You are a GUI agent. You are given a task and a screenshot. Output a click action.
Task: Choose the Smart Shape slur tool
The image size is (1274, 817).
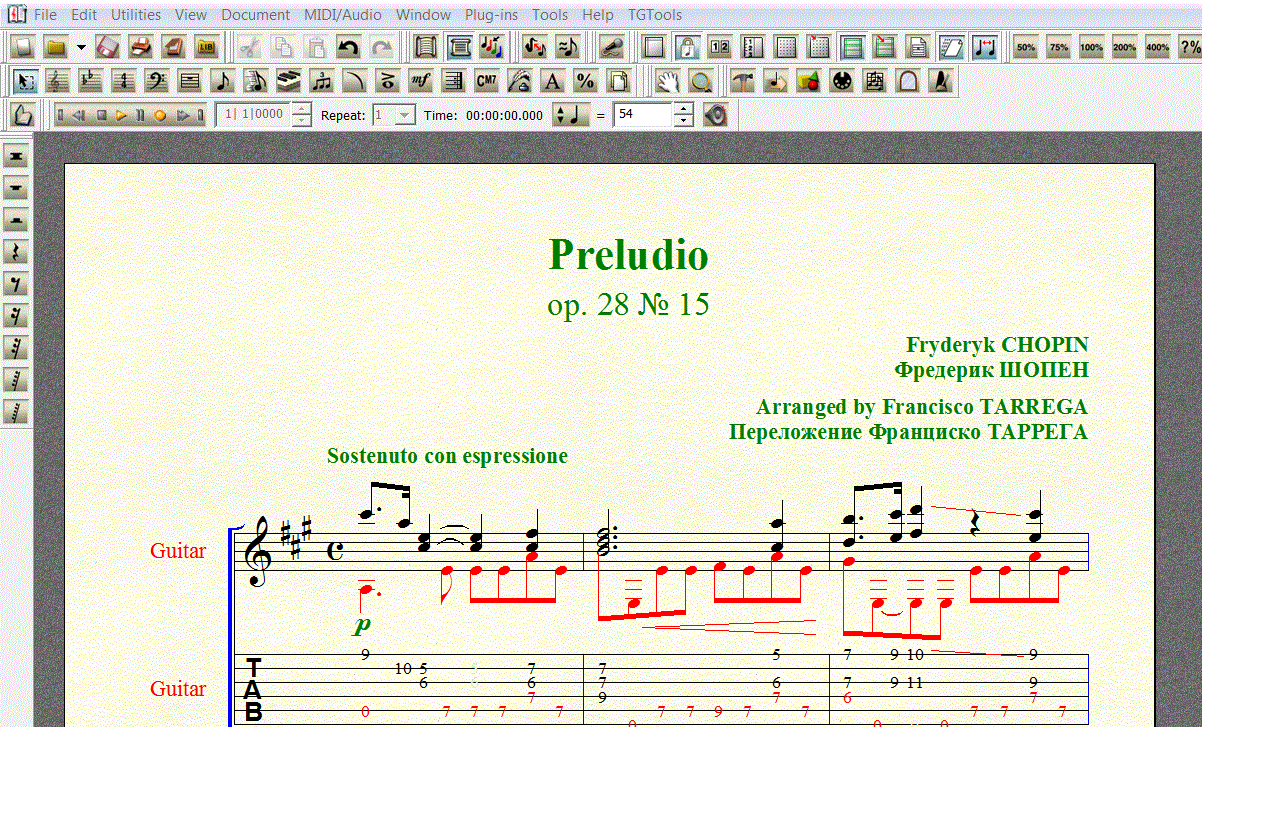coord(354,81)
